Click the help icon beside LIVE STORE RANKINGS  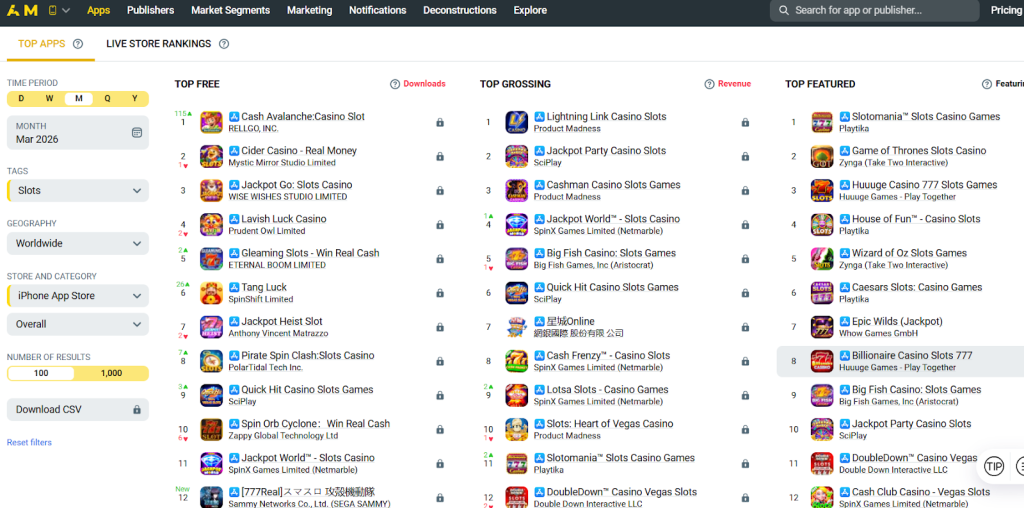224,44
